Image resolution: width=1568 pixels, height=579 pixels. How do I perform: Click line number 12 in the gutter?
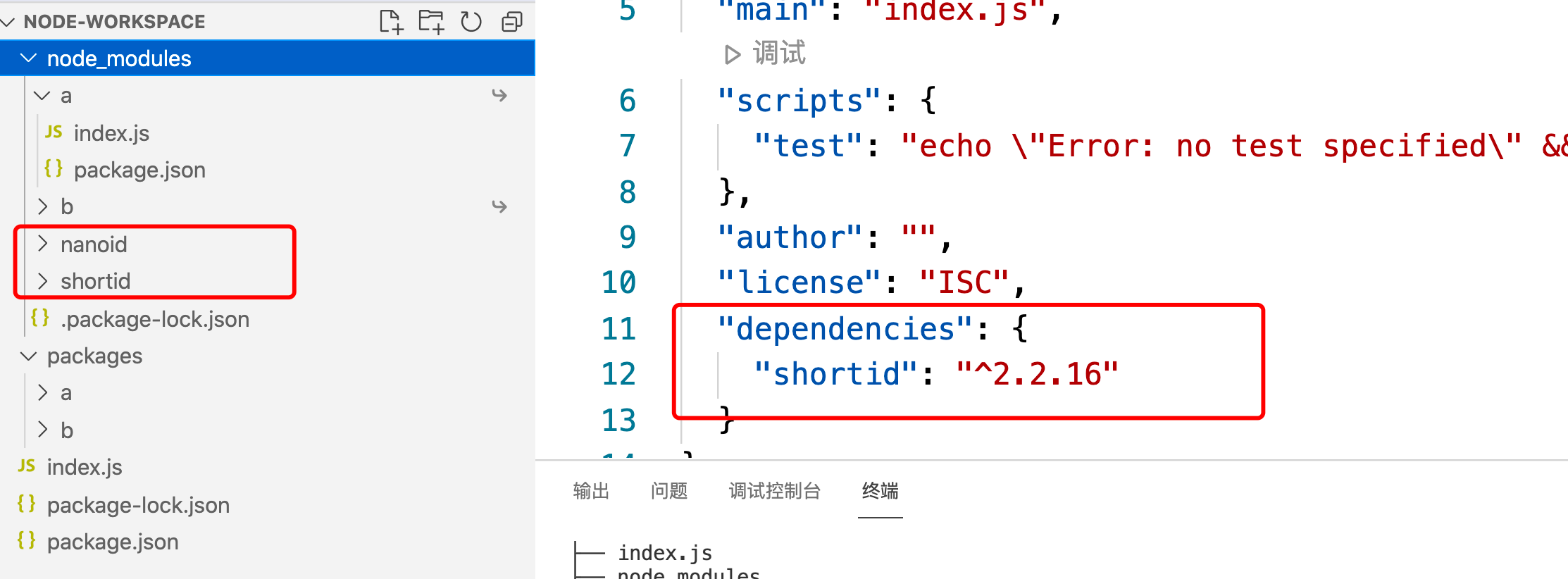618,374
